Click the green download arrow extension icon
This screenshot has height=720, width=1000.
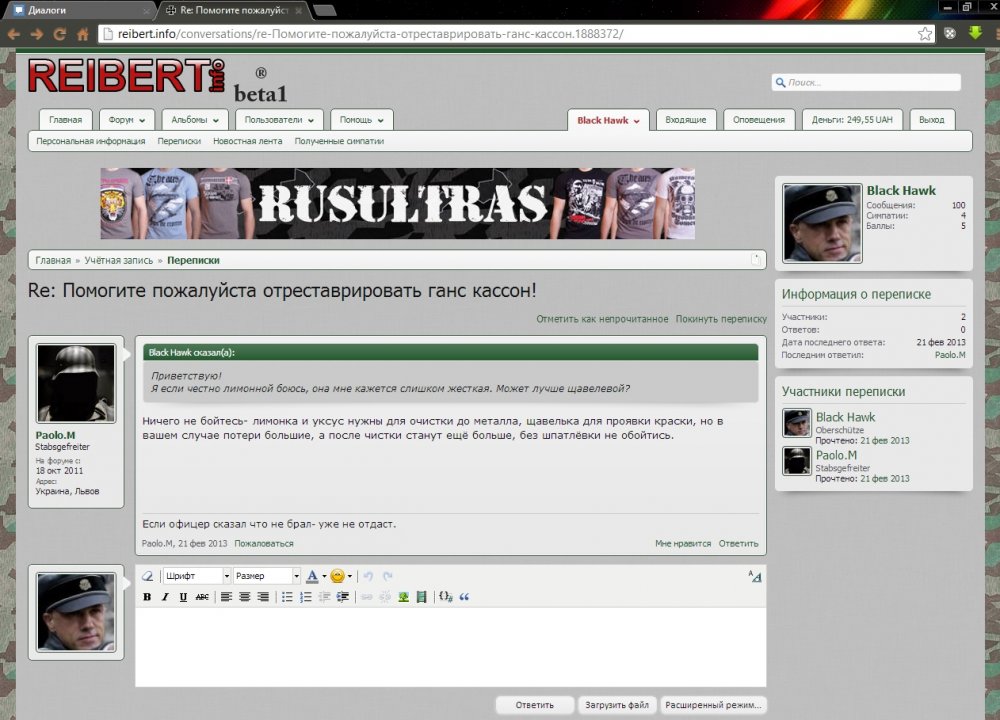[x=975, y=33]
